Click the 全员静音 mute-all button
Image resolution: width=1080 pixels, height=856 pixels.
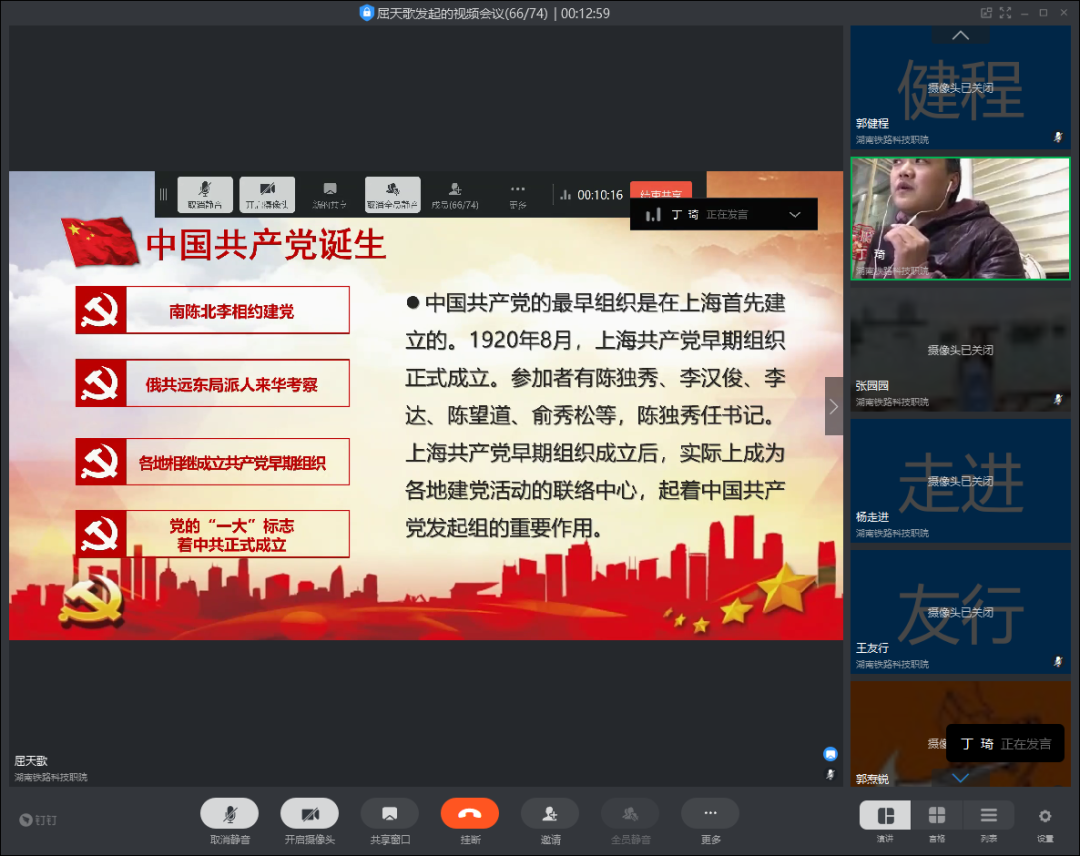coord(630,814)
